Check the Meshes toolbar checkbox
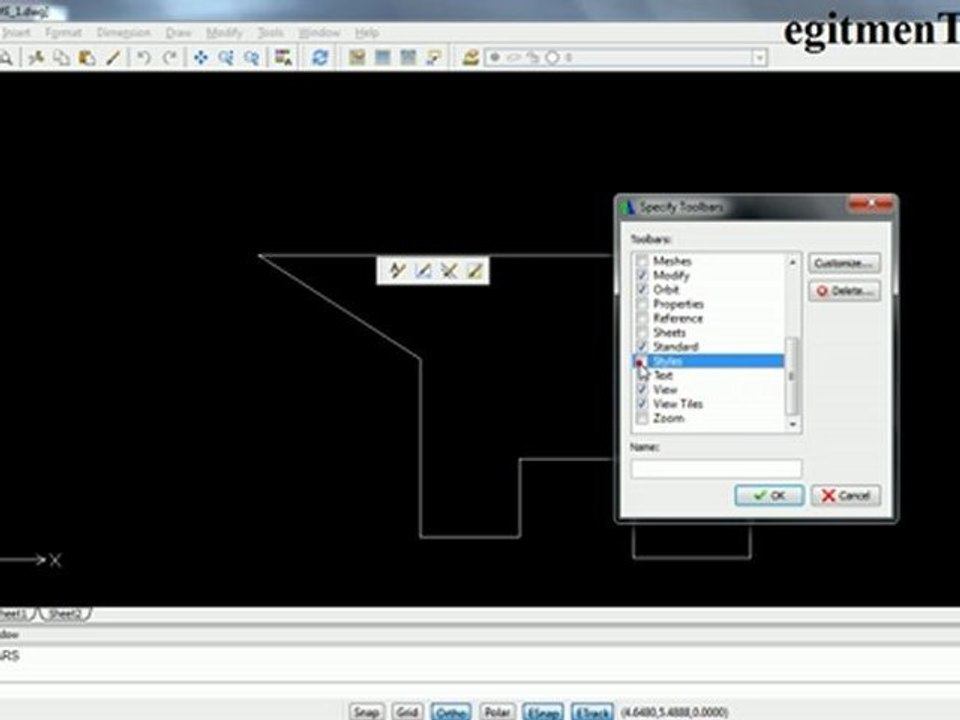 coord(642,261)
